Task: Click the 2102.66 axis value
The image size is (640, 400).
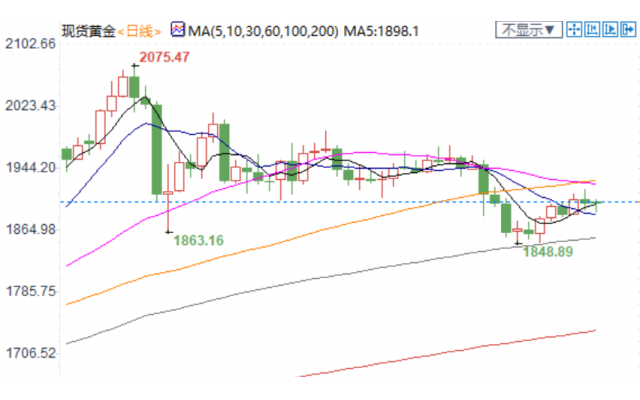Action: click(x=30, y=44)
